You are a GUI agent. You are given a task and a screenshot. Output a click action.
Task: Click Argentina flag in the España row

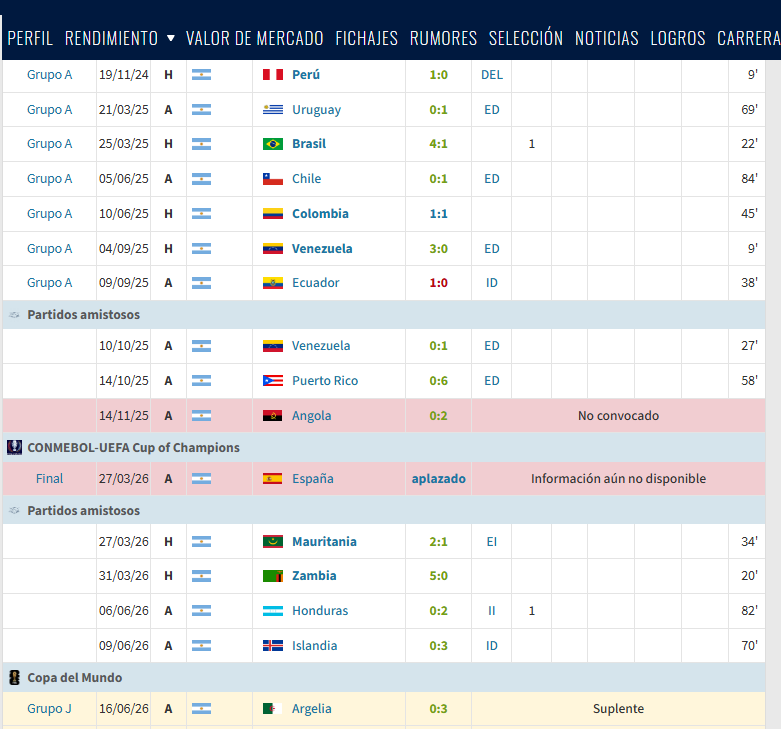point(201,479)
